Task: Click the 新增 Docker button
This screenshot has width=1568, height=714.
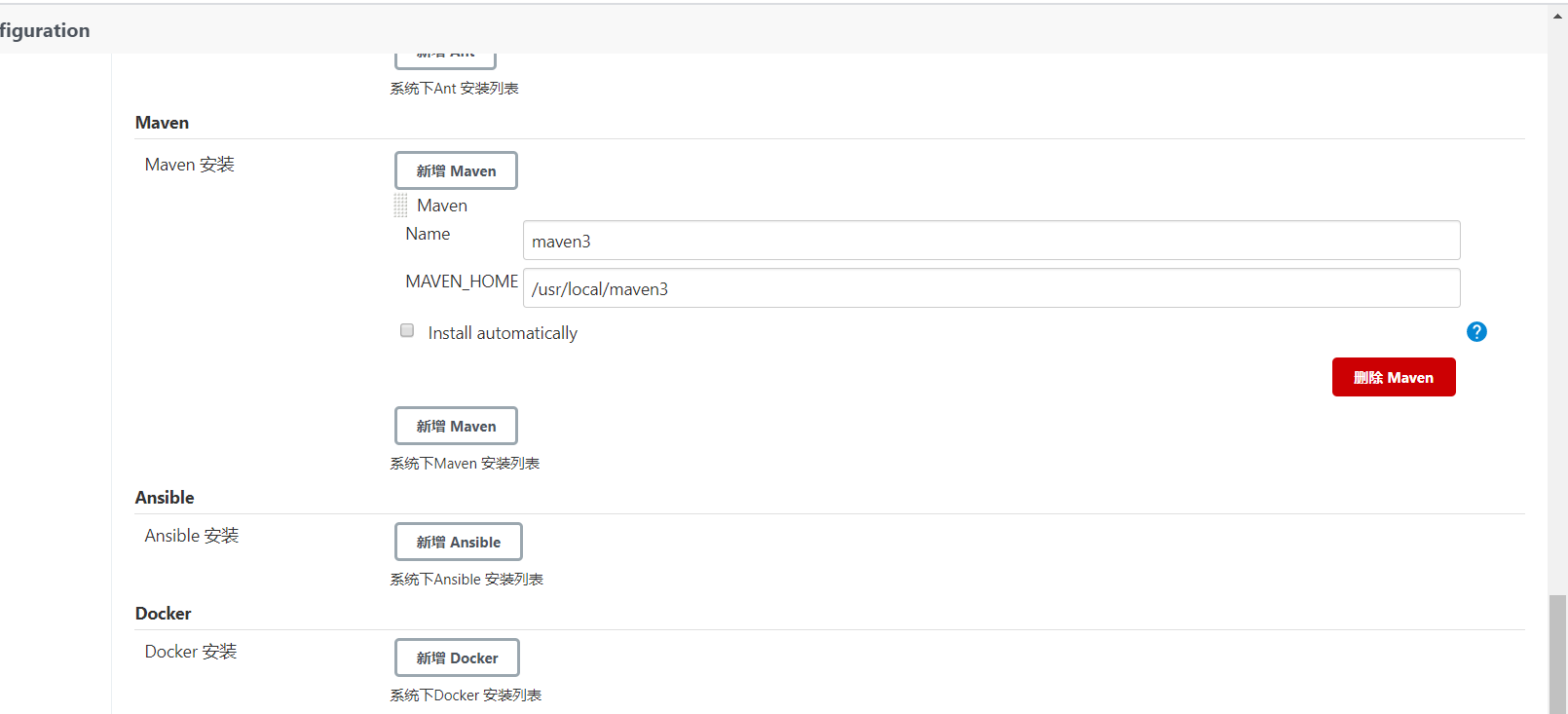Action: 457,657
